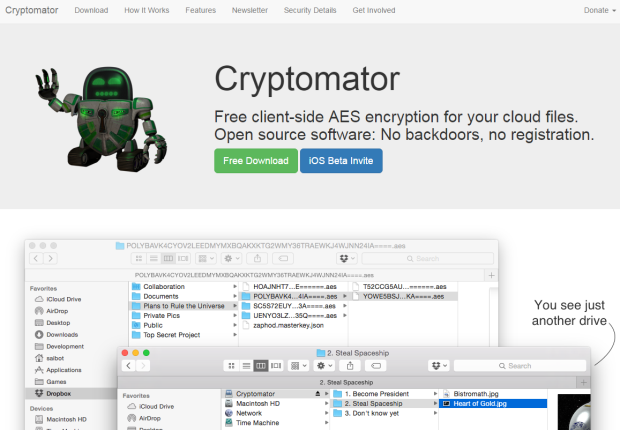The width and height of the screenshot is (620, 430).
Task: Select Desktop in background window sidebar
Action: [53, 323]
